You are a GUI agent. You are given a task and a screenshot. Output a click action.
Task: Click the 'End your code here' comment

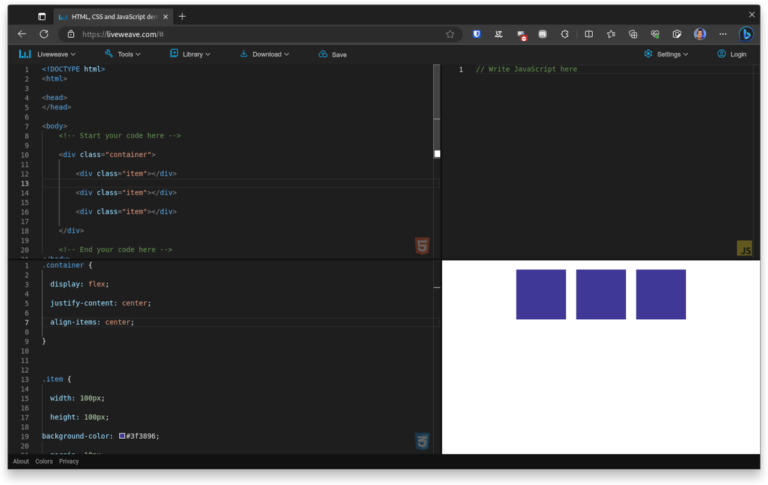(x=115, y=250)
